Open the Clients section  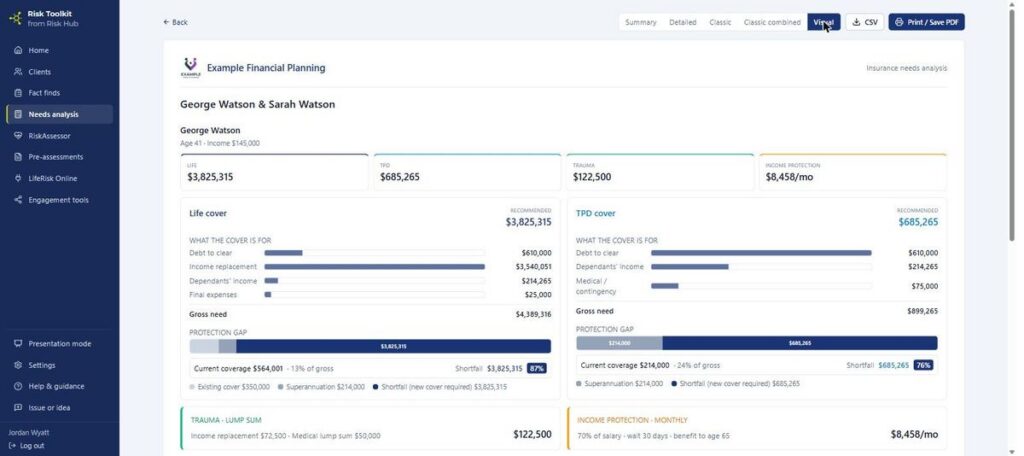coord(59,72)
